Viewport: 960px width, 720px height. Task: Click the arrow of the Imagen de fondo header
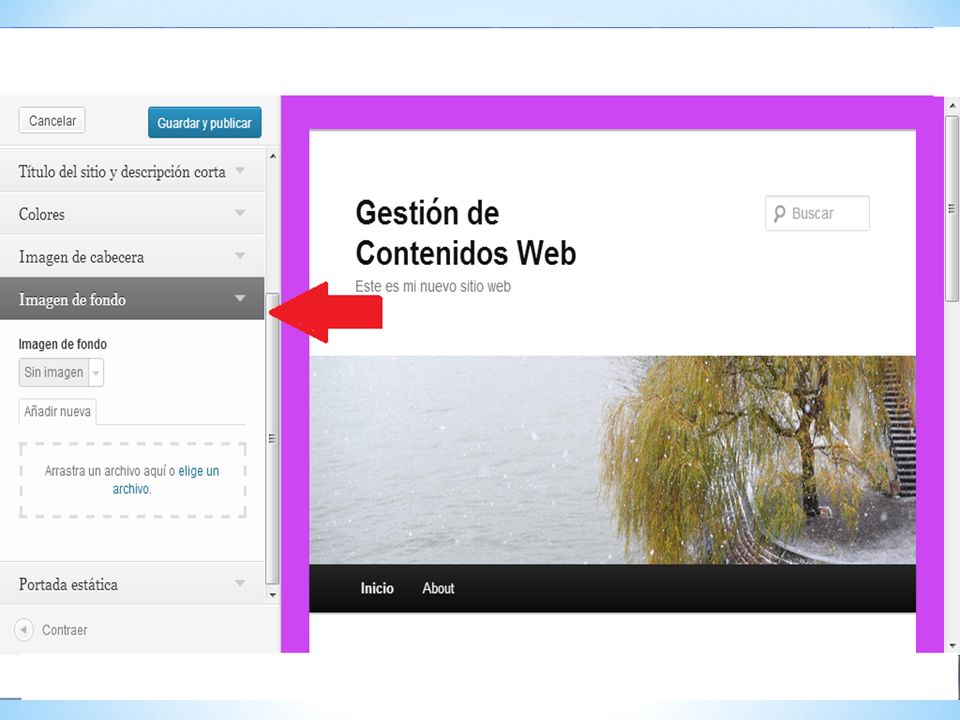pos(240,298)
